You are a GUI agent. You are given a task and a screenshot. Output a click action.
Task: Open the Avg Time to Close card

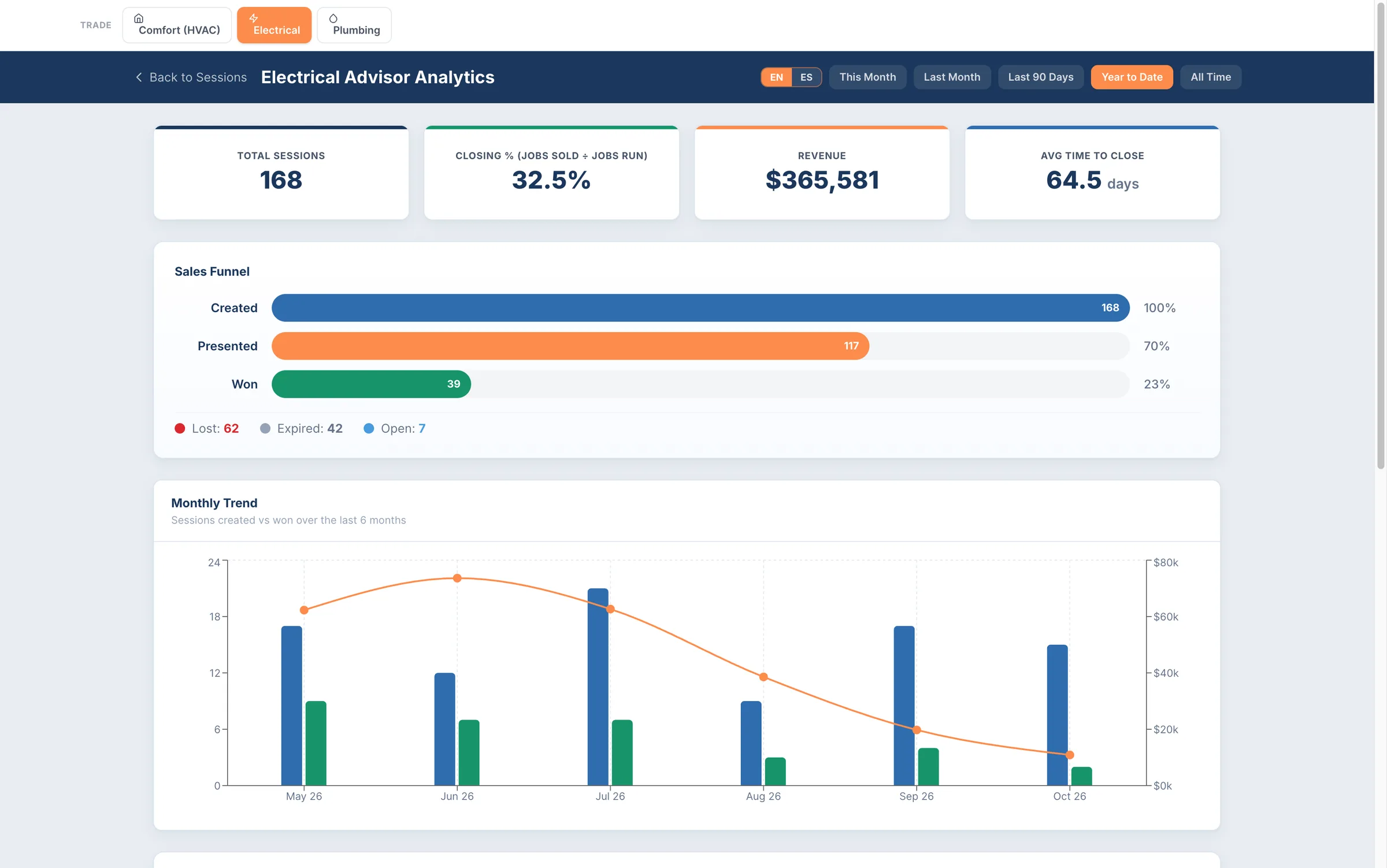[x=1092, y=172]
